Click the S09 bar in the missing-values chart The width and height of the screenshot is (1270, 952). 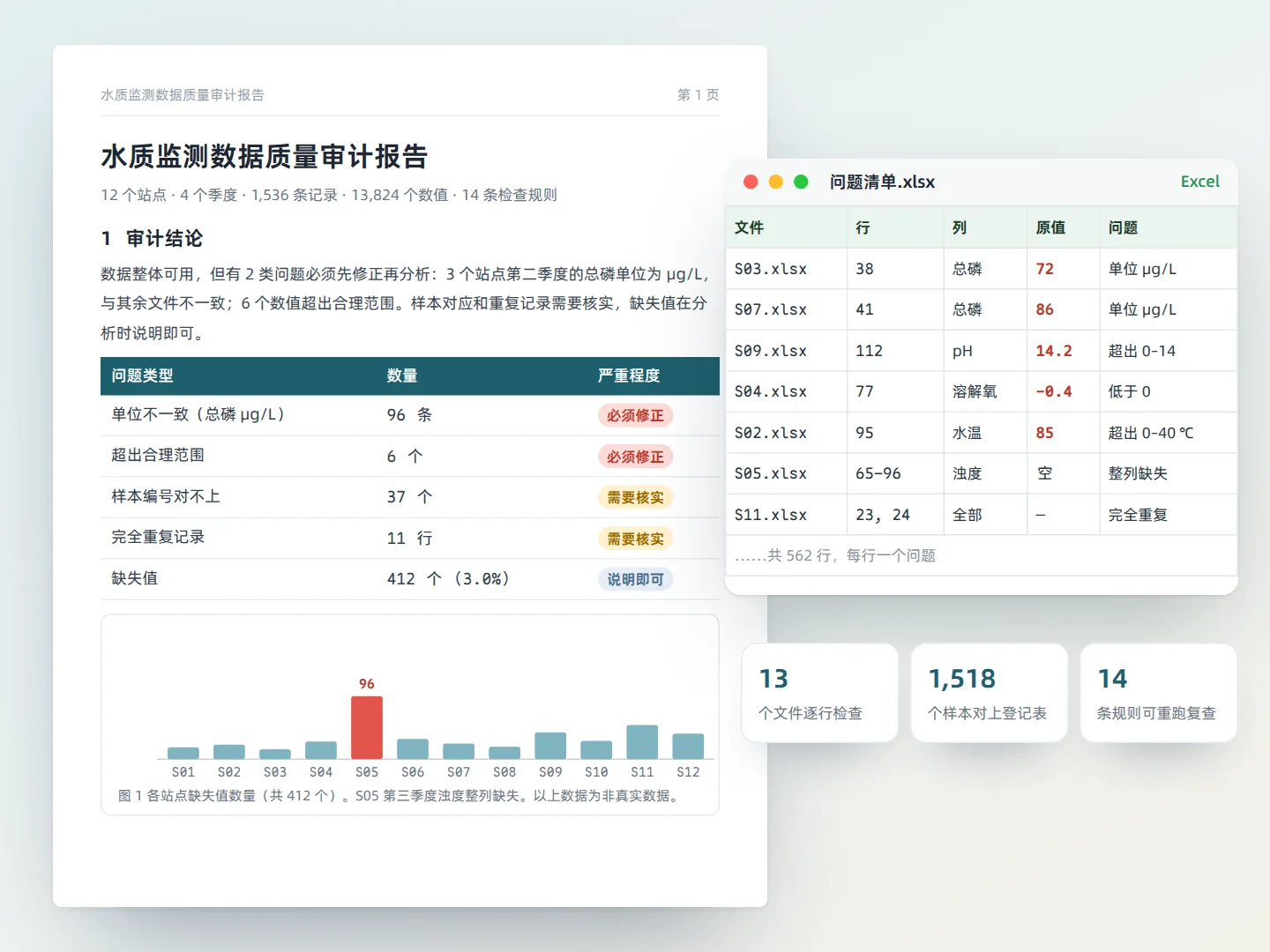[550, 745]
